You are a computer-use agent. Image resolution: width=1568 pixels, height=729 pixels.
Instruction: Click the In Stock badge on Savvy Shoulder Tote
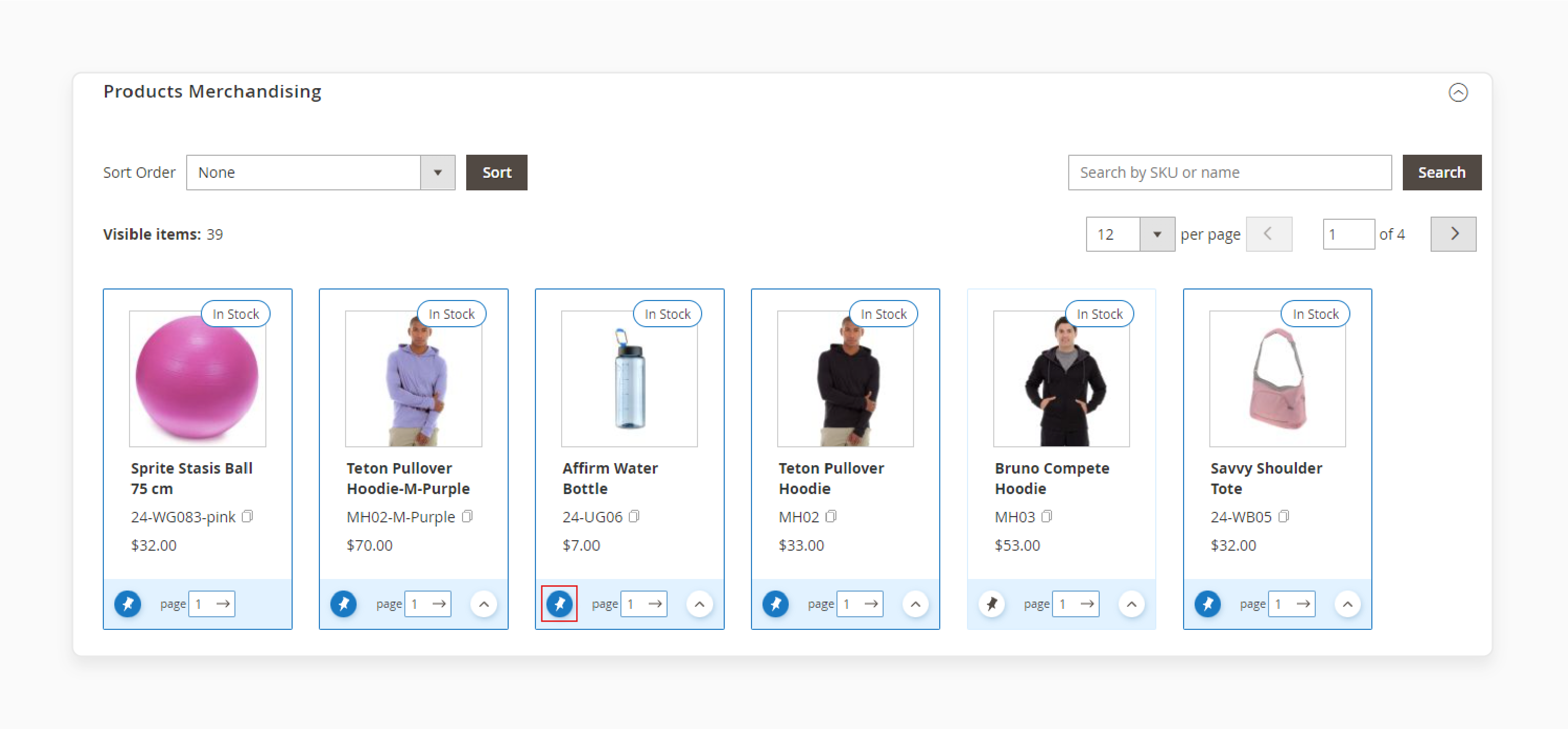pyautogui.click(x=1315, y=314)
